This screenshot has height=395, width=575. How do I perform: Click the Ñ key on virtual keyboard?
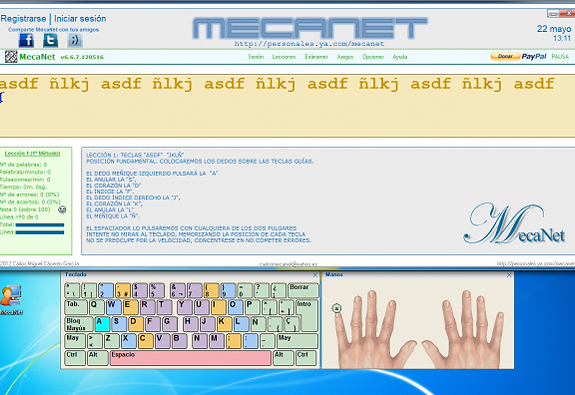(258, 324)
